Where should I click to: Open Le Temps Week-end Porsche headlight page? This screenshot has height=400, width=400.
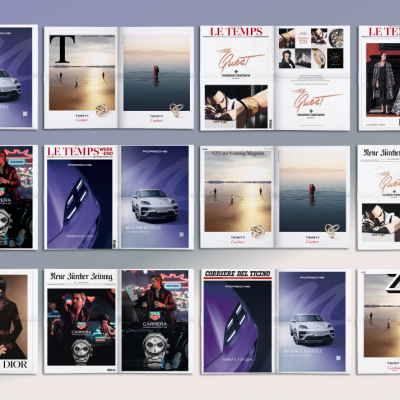81,197
